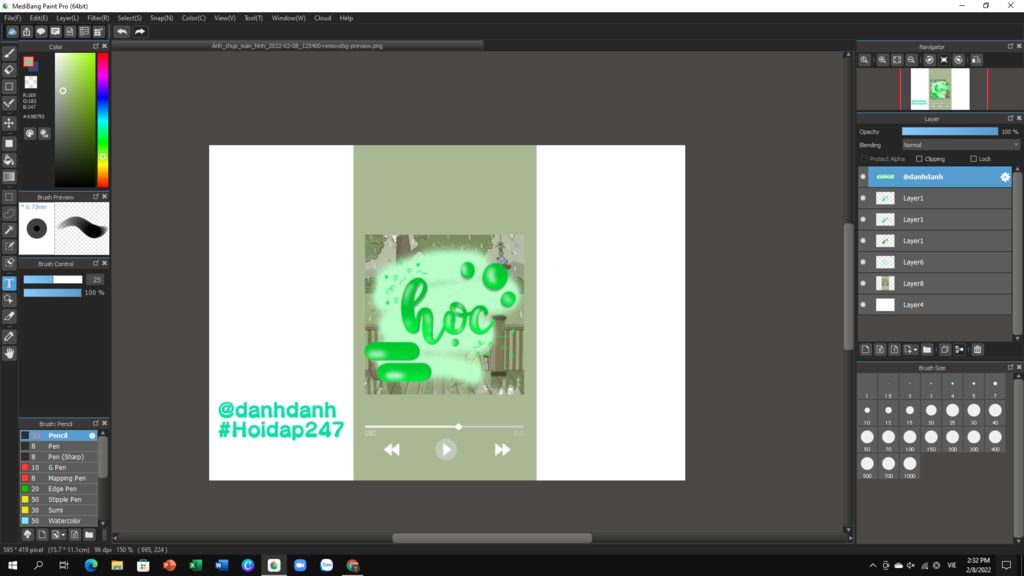Choose brush size 100 preset
The width and height of the screenshot is (1024, 576).
click(x=910, y=439)
